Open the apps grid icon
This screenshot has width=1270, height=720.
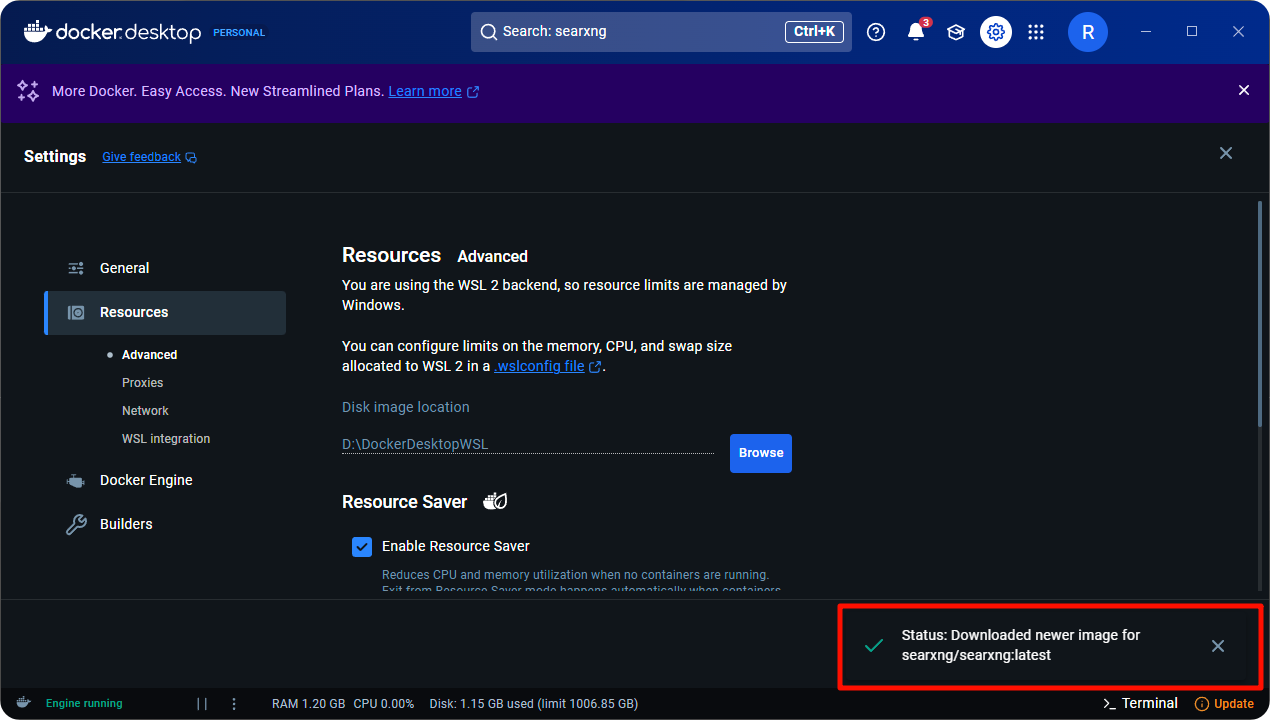coord(1036,32)
